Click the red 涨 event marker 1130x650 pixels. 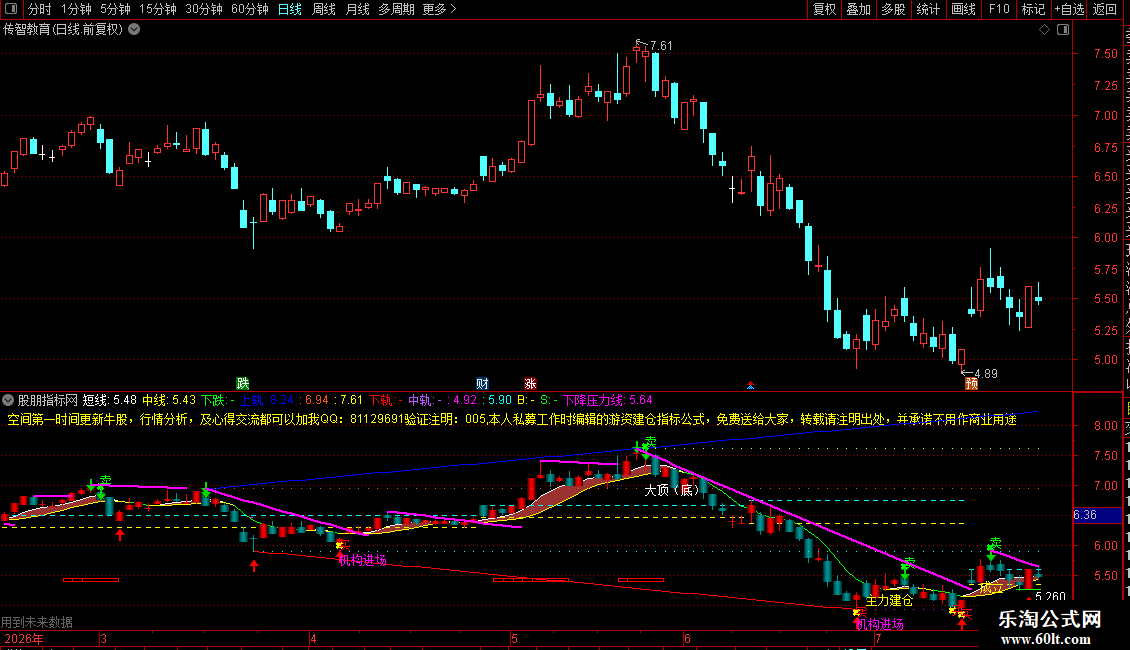point(530,383)
